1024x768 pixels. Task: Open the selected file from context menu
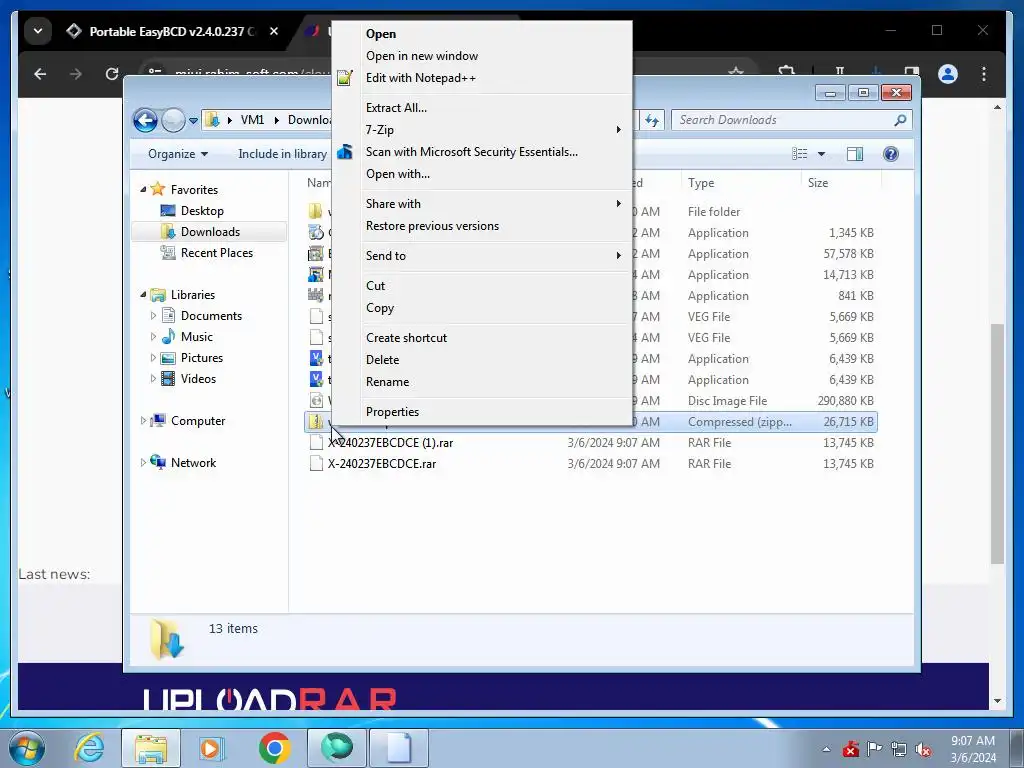click(381, 34)
